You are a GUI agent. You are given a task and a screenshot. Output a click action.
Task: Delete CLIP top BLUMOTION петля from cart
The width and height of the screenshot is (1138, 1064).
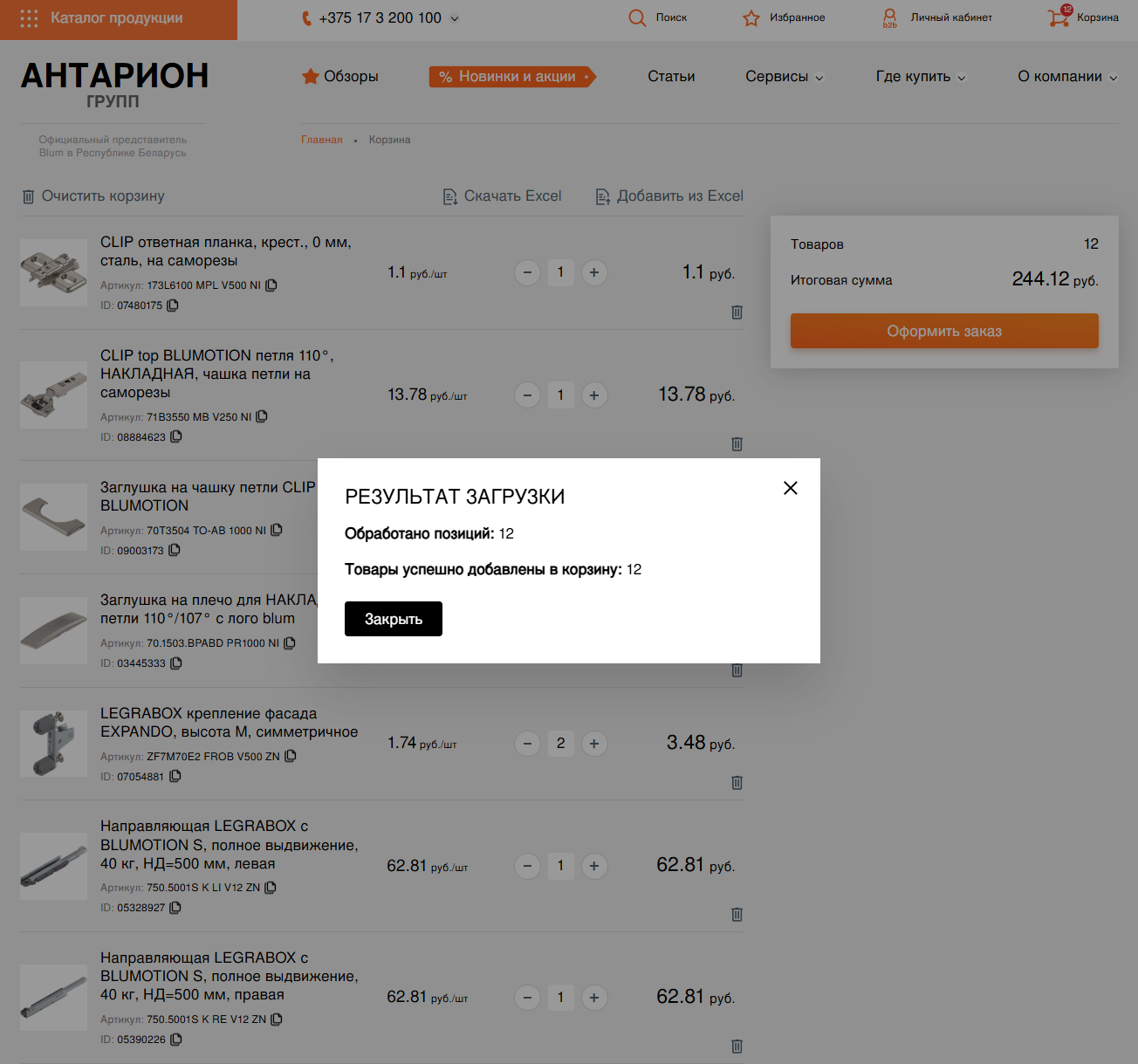737,444
